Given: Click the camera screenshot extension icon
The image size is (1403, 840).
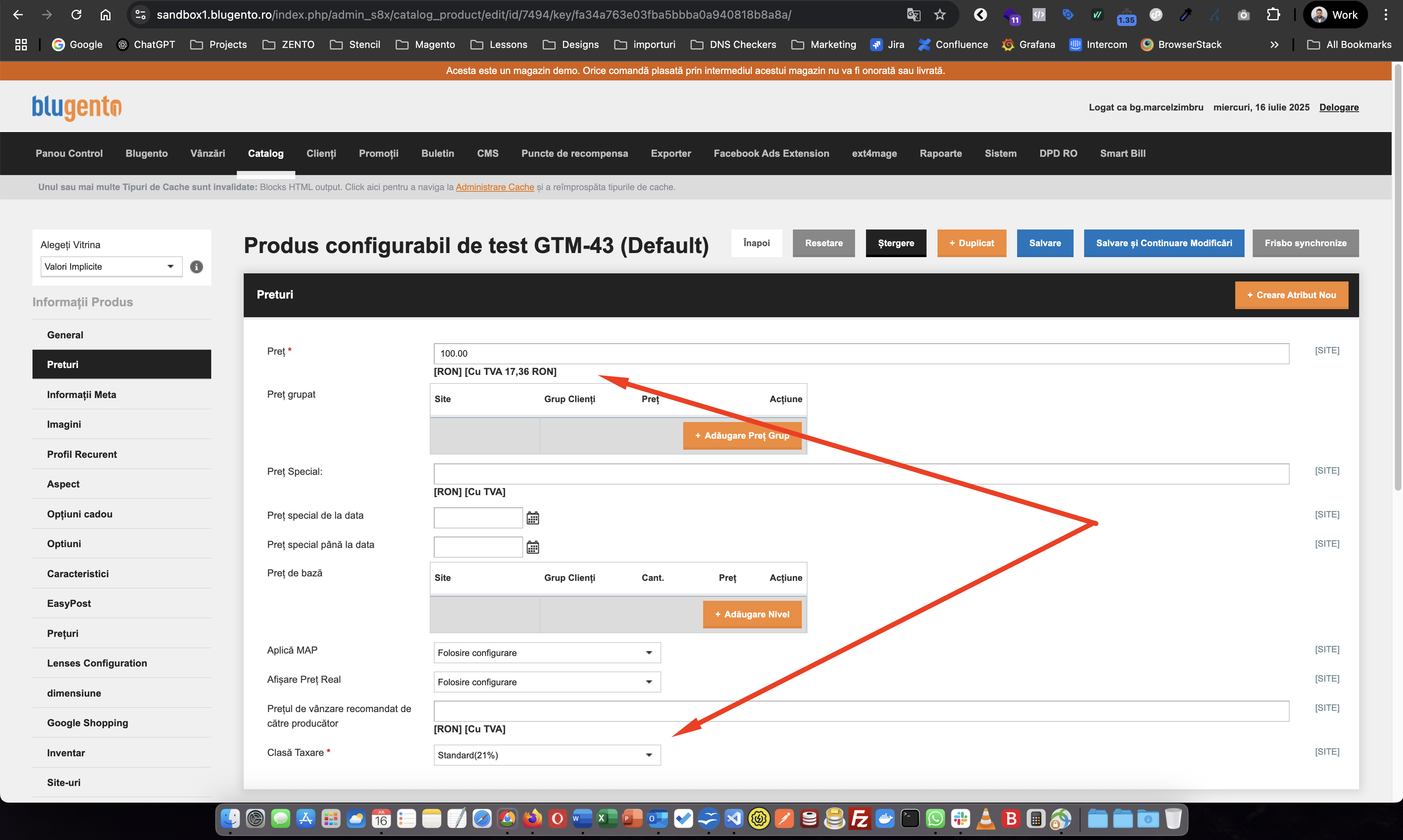Looking at the screenshot, I should [x=1243, y=15].
